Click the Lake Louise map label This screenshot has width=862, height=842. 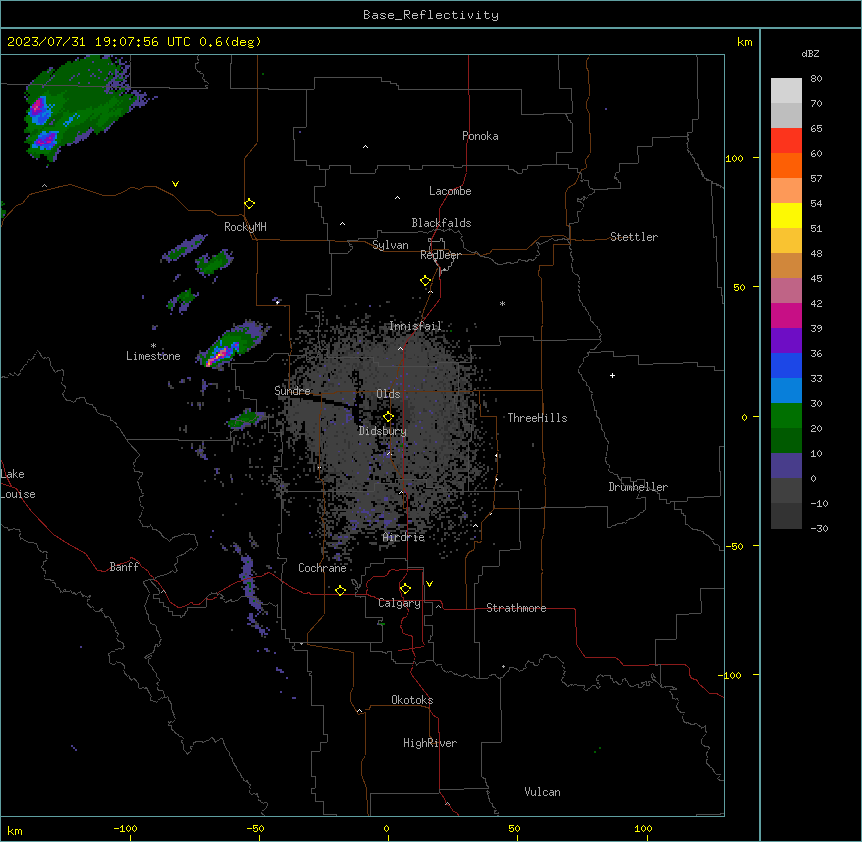(x=18, y=484)
